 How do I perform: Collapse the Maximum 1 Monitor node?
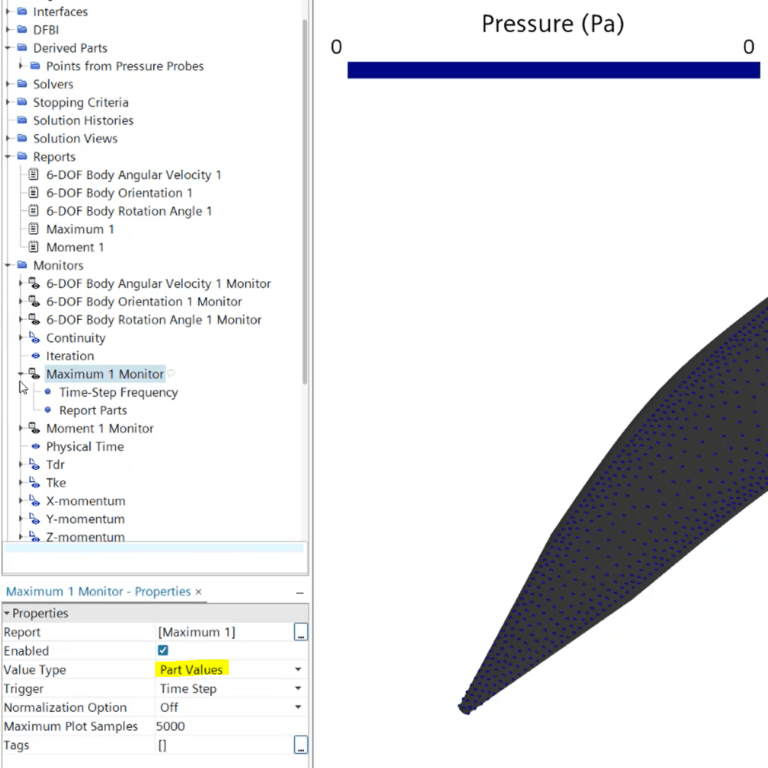(21, 374)
